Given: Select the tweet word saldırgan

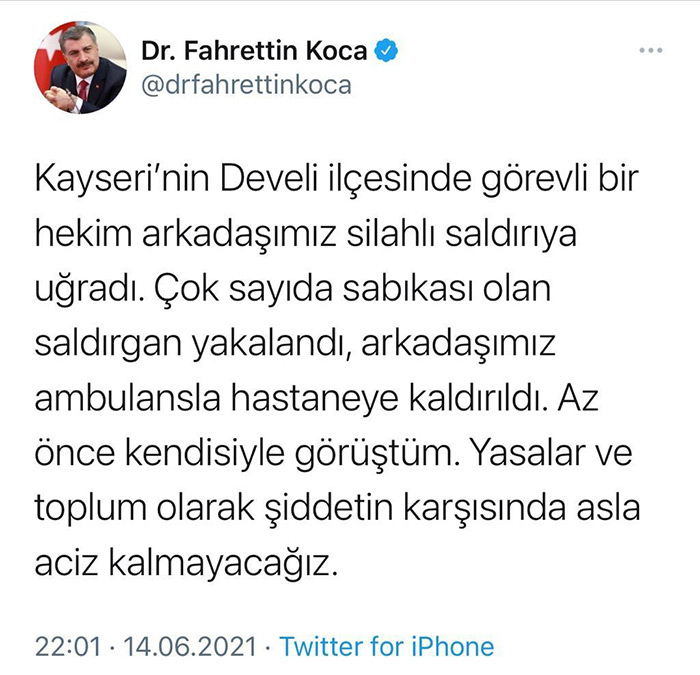Looking at the screenshot, I should click(108, 346).
